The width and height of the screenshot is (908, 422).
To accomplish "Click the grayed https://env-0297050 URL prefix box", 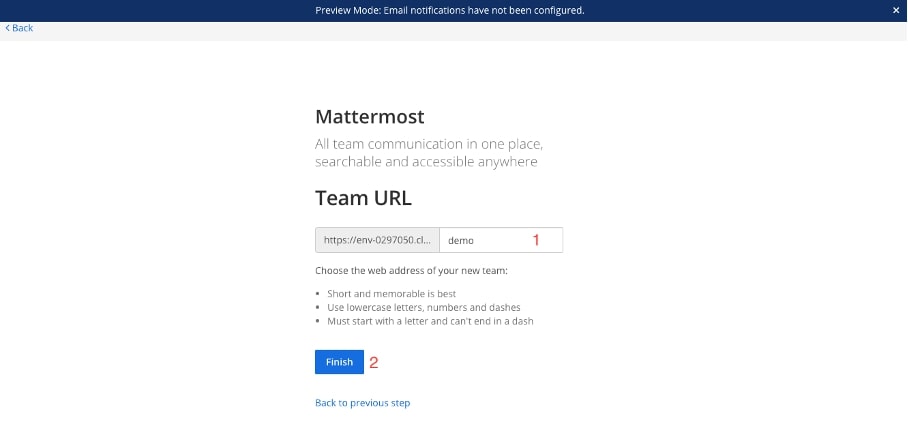I will 378,240.
